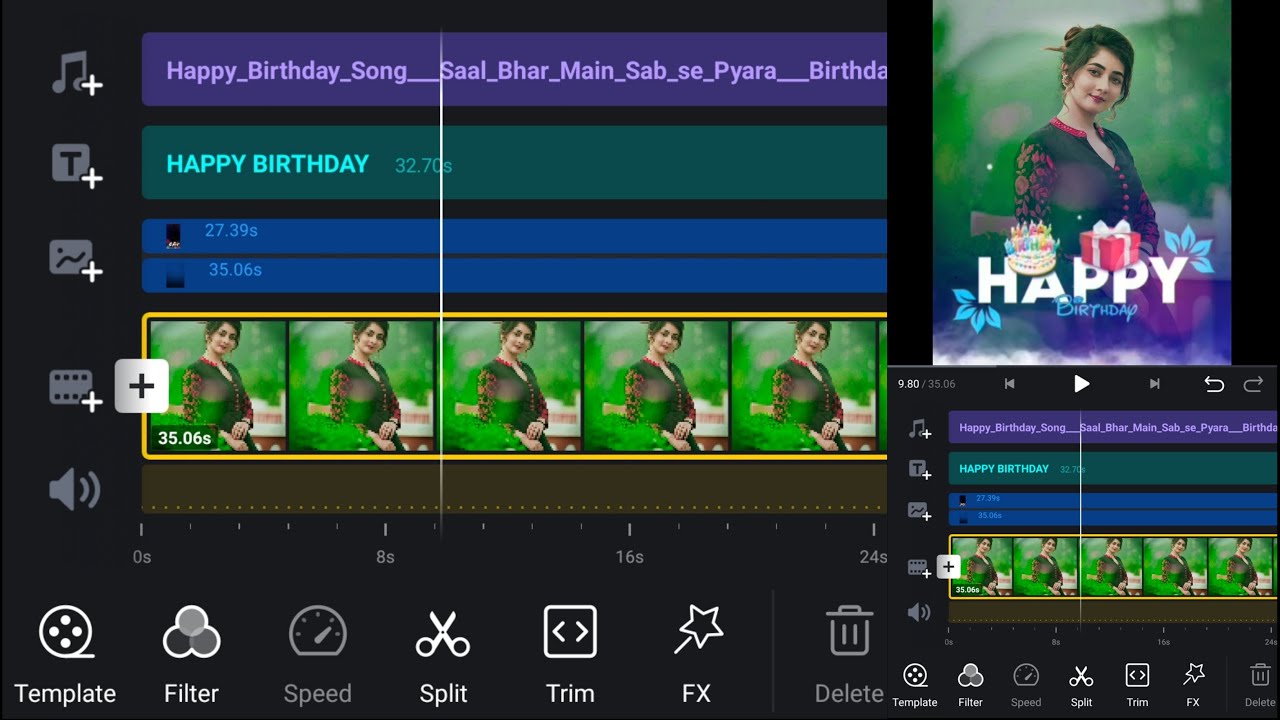Click the large dotted original audio track
Screen dimensions: 1280x720
point(514,489)
